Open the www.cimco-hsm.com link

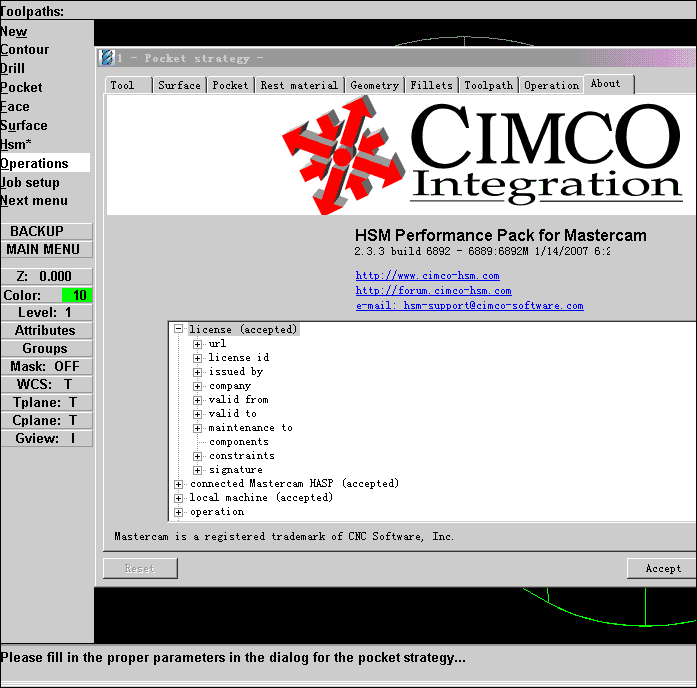pyautogui.click(x=427, y=276)
